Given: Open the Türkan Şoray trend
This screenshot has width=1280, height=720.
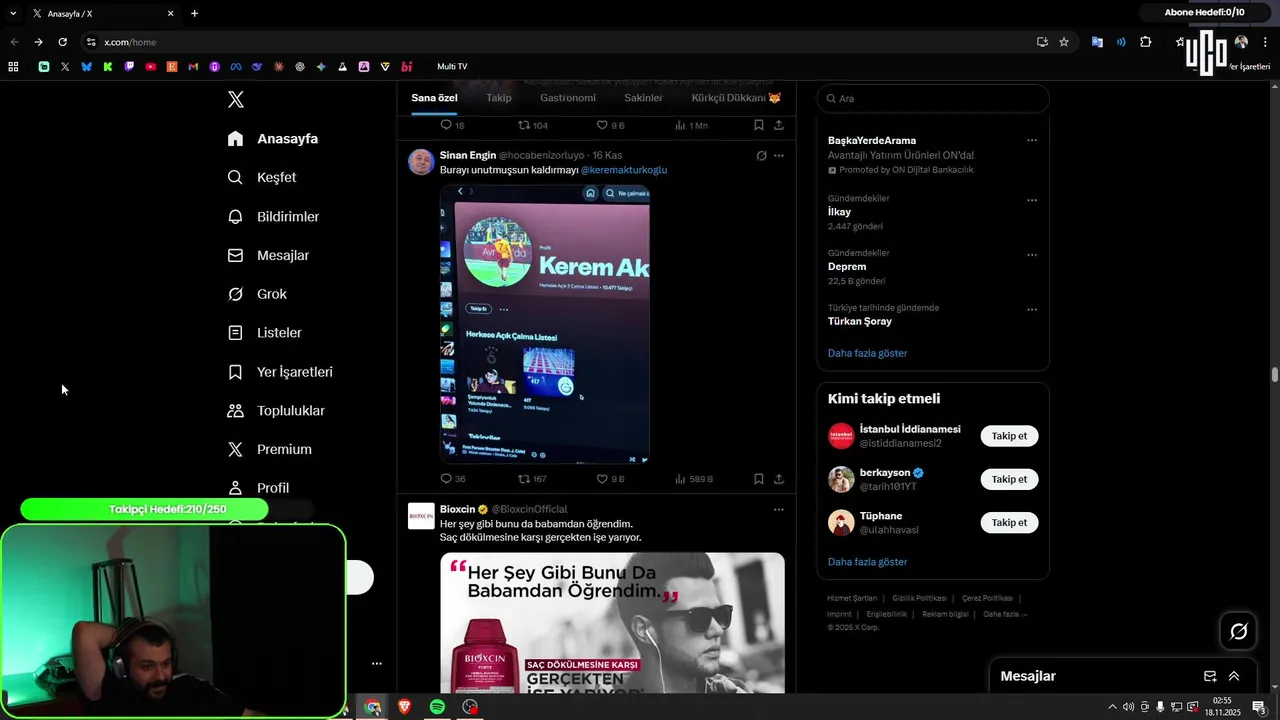Looking at the screenshot, I should click(x=859, y=322).
